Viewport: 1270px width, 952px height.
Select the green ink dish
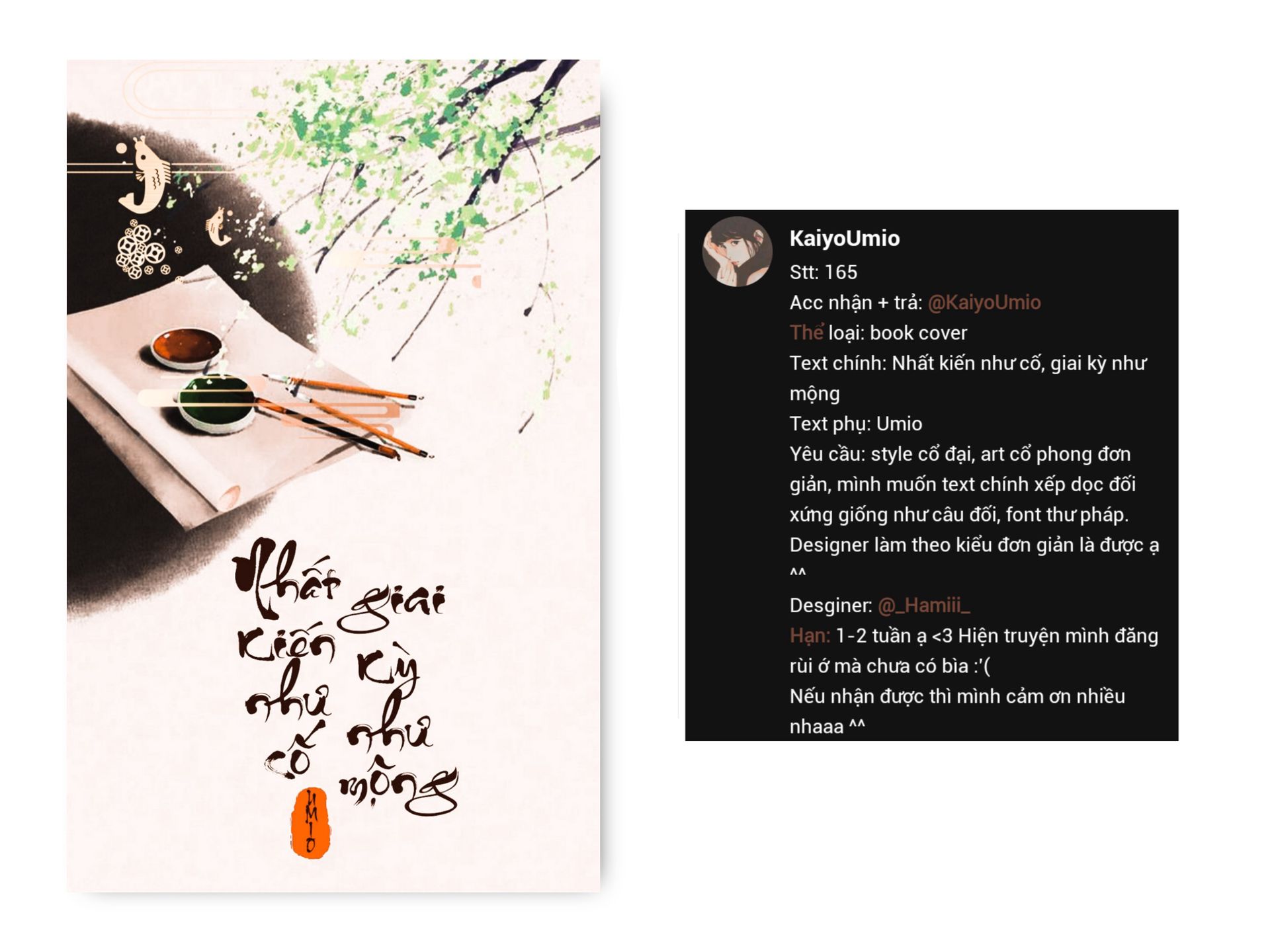[x=216, y=402]
